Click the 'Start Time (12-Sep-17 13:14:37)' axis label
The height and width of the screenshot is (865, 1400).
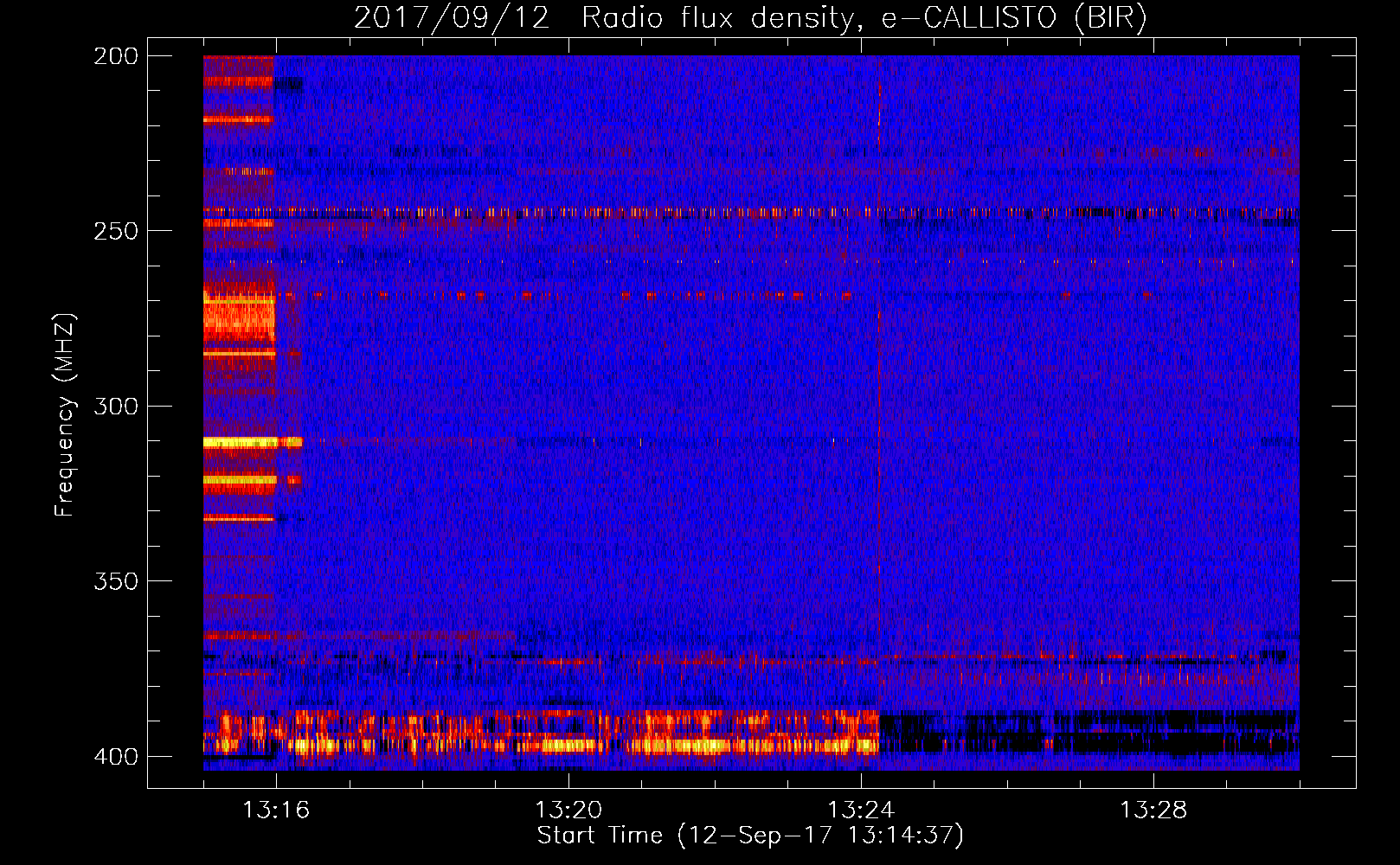[x=750, y=836]
